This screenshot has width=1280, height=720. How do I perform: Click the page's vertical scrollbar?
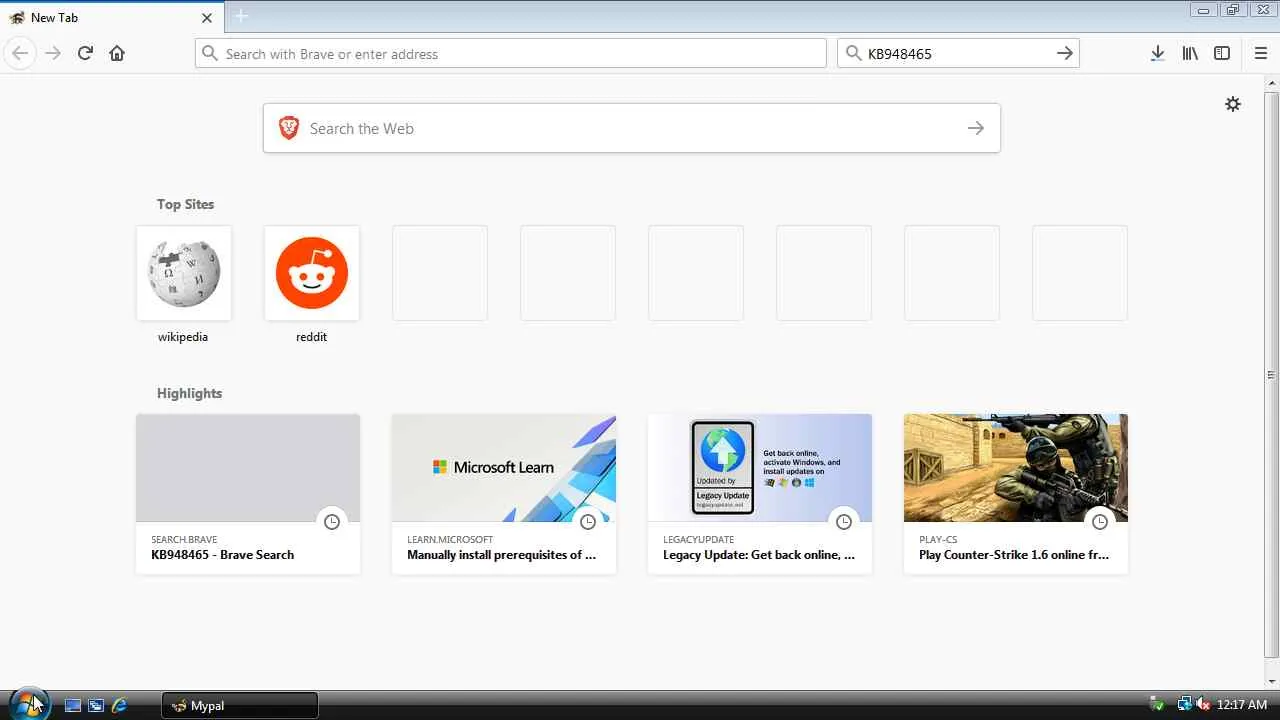click(x=1271, y=374)
